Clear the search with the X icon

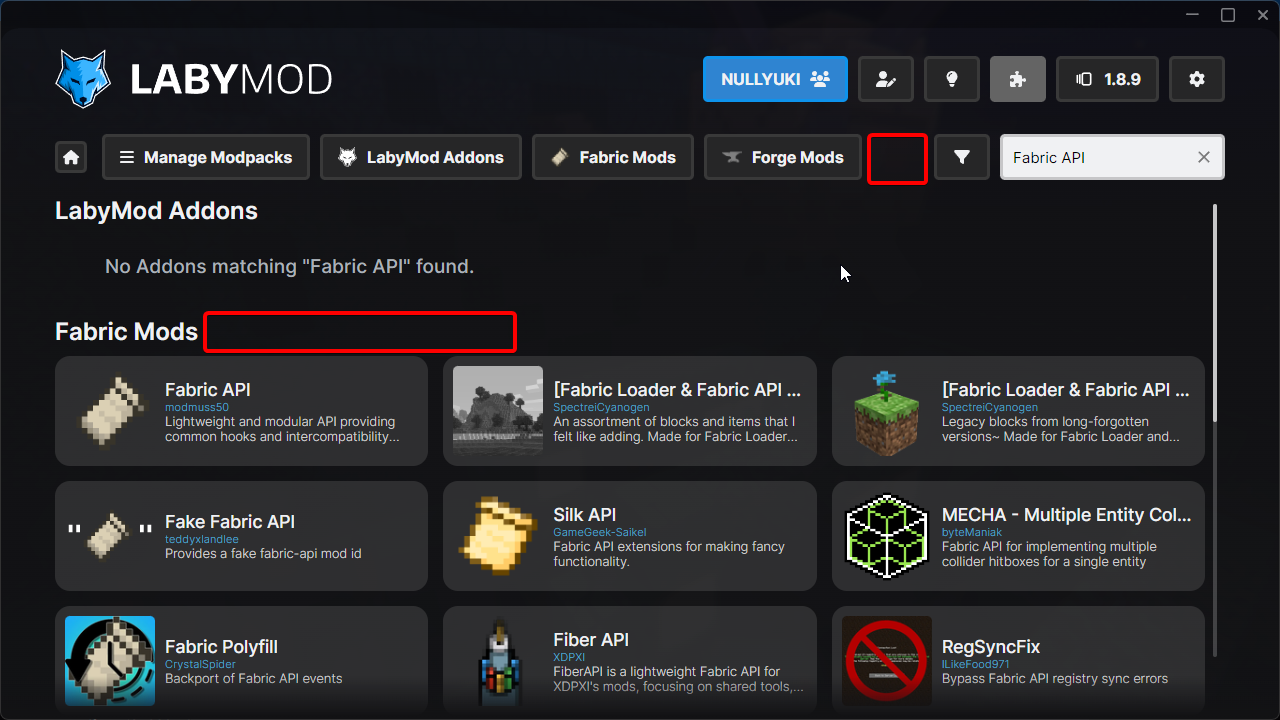1204,157
